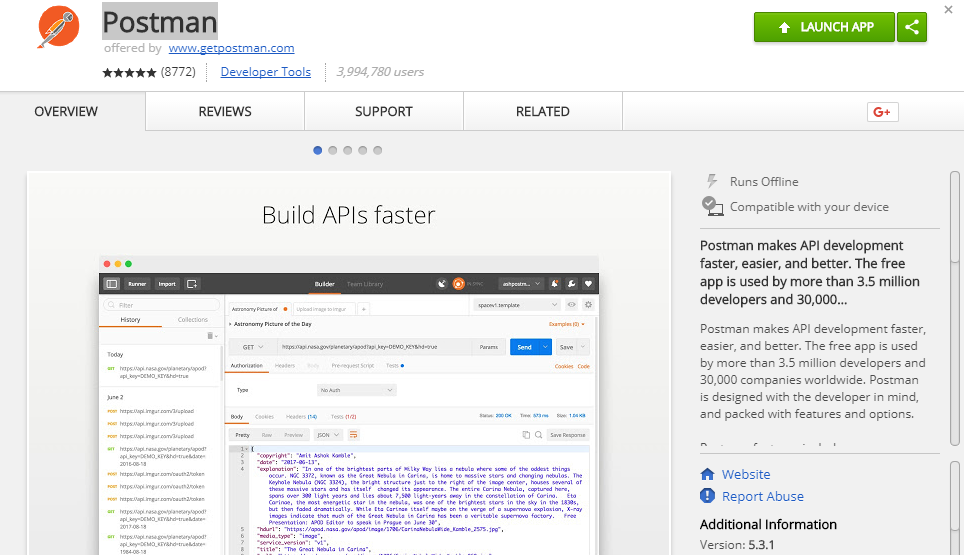Screen dimensions: 964x555
Task: Open the Save button arrow dropdown
Action: [x=583, y=347]
